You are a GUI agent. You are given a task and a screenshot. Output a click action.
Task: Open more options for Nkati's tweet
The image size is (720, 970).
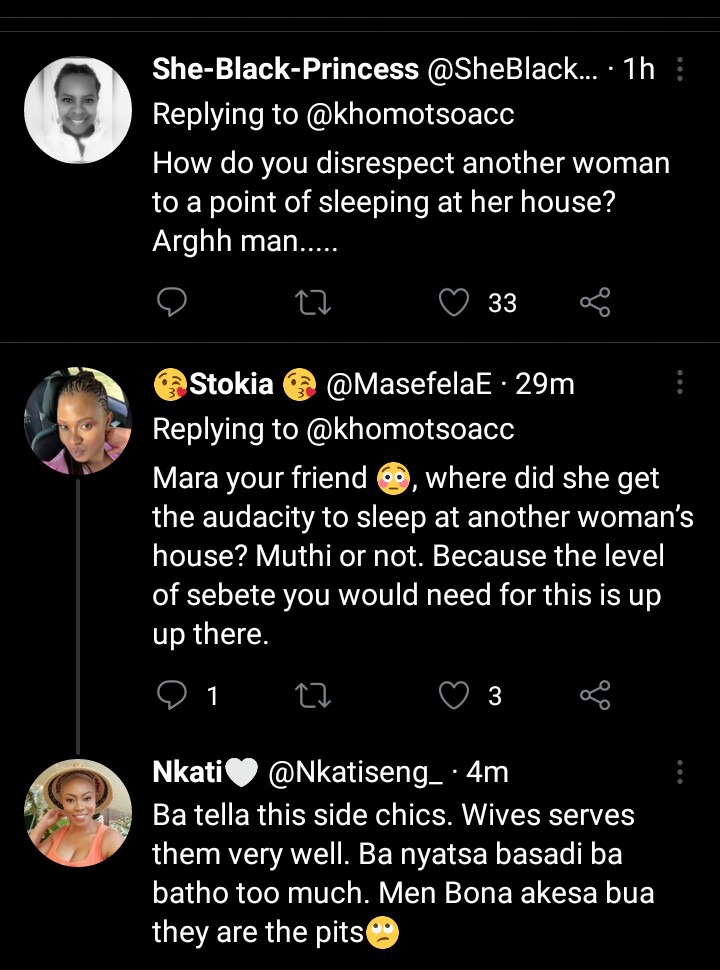[x=680, y=772]
